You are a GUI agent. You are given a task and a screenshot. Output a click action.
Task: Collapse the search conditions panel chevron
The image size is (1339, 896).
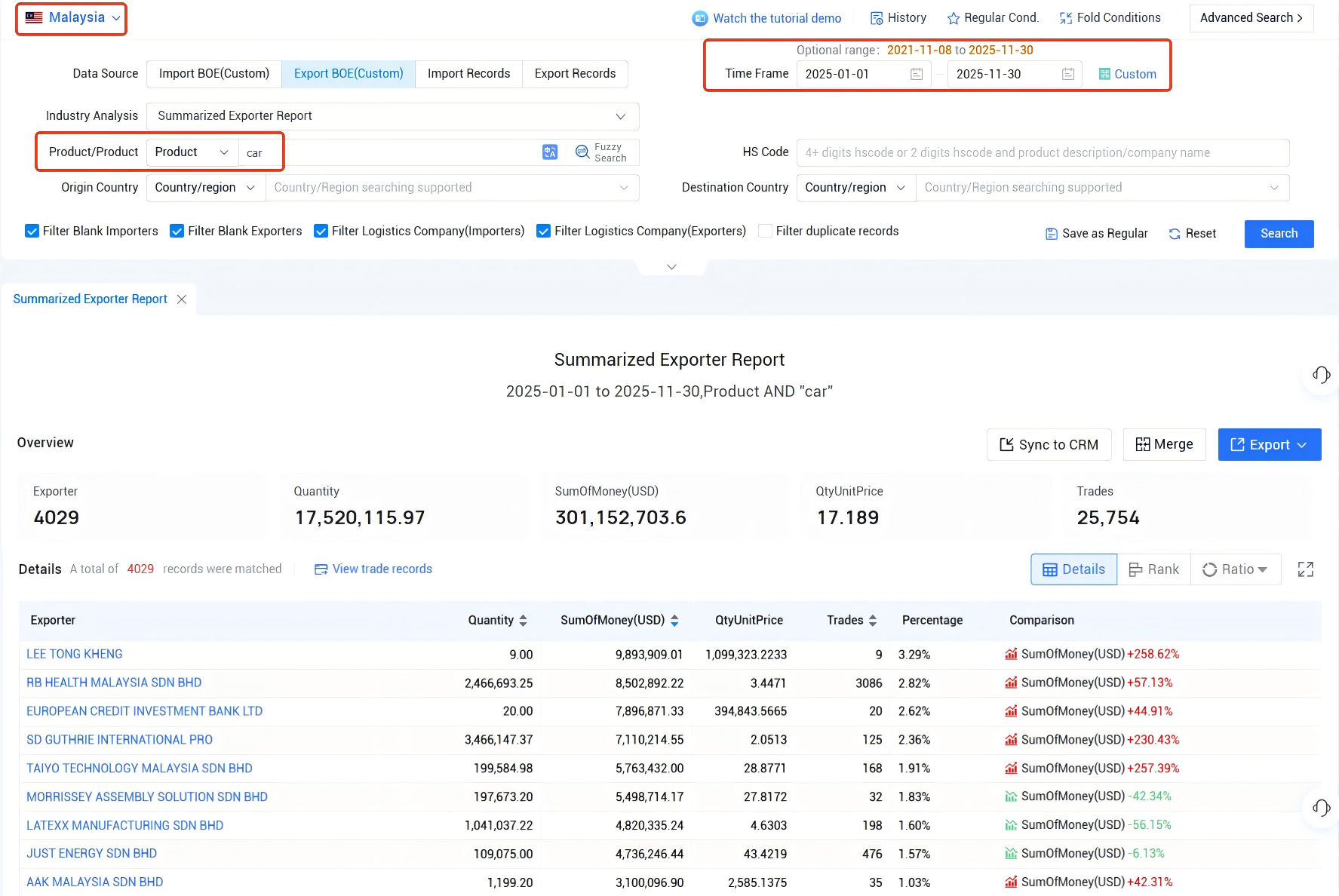pyautogui.click(x=671, y=267)
